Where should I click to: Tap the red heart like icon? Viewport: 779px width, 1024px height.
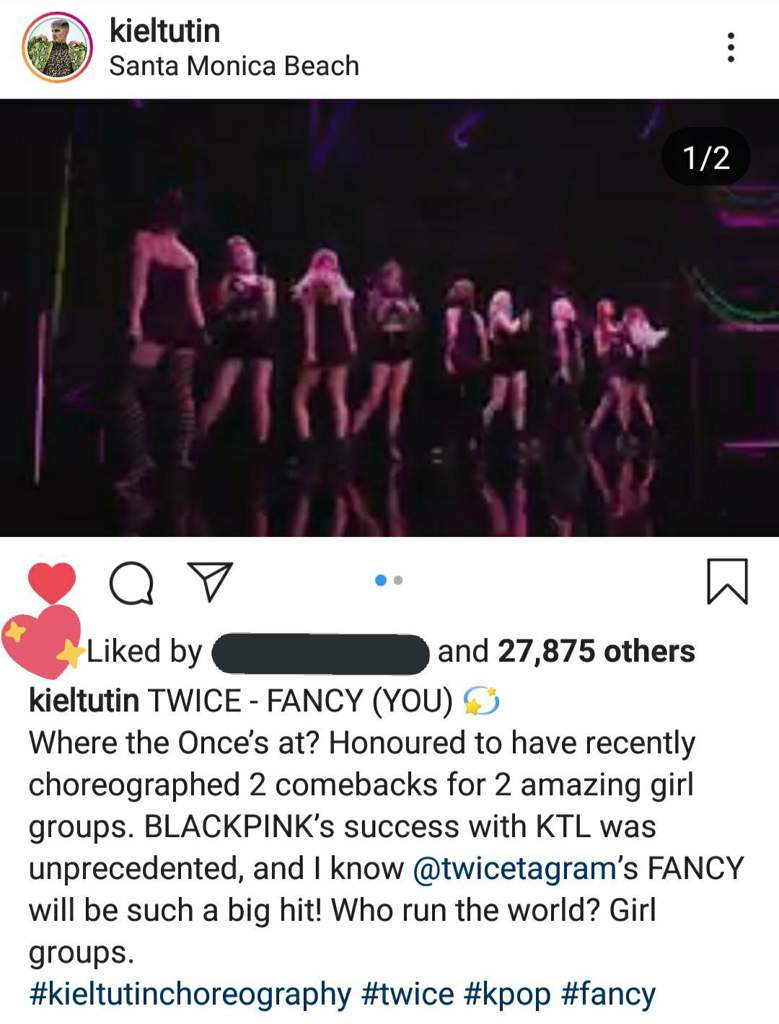point(52,583)
